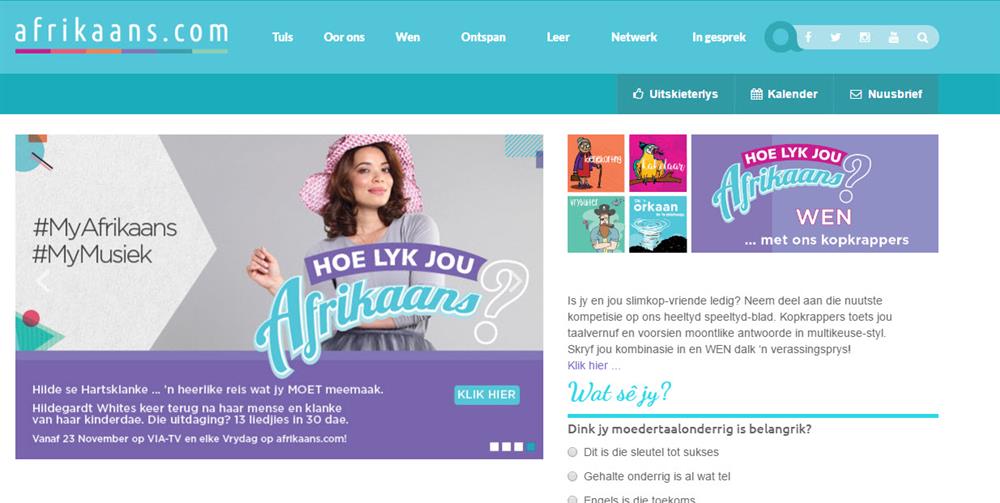Open the orkaan game thumbnail
Image resolution: width=1000 pixels, height=503 pixels.
(658, 224)
